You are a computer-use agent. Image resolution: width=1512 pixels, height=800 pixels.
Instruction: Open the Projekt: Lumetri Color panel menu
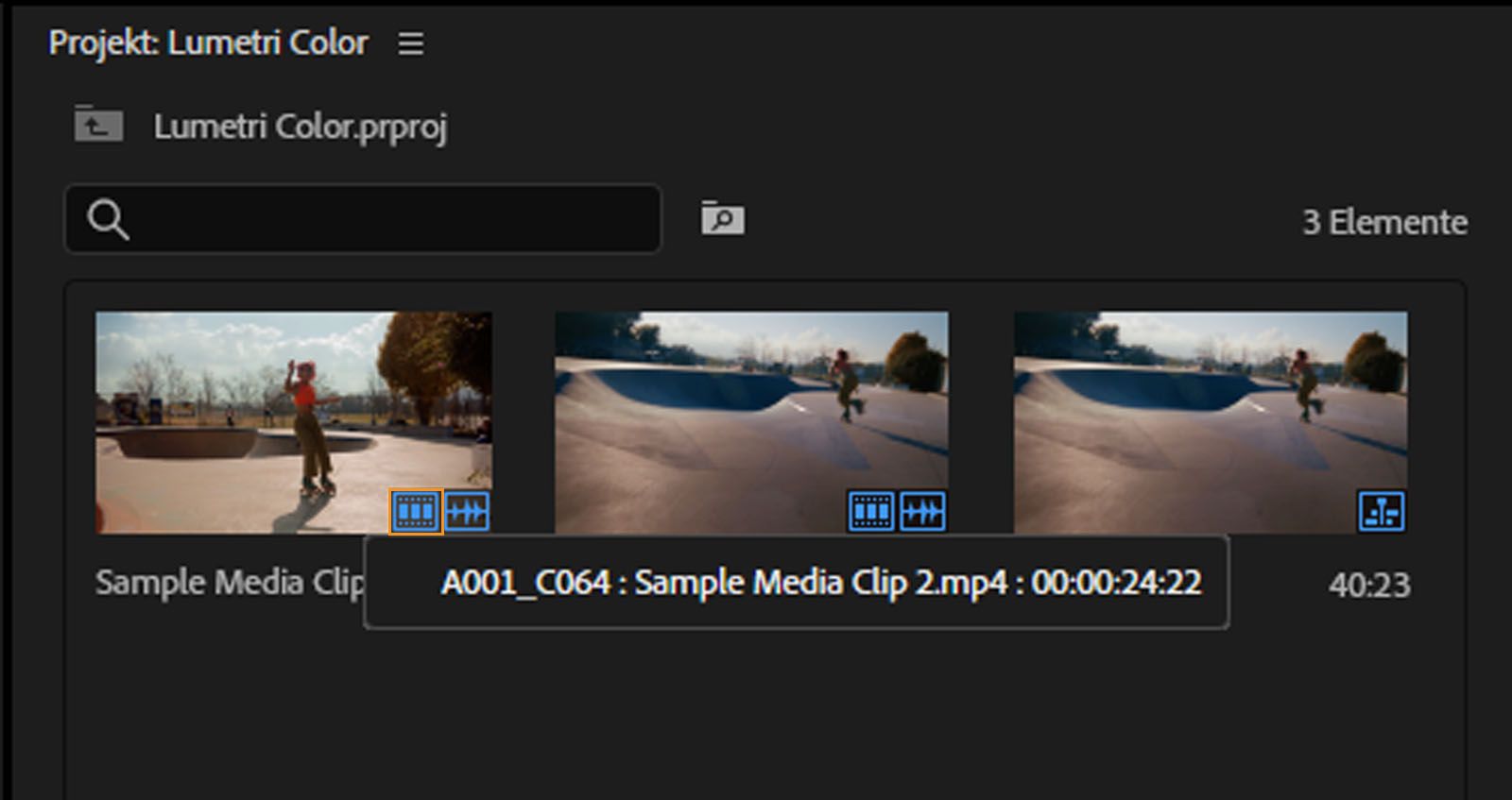(x=410, y=43)
